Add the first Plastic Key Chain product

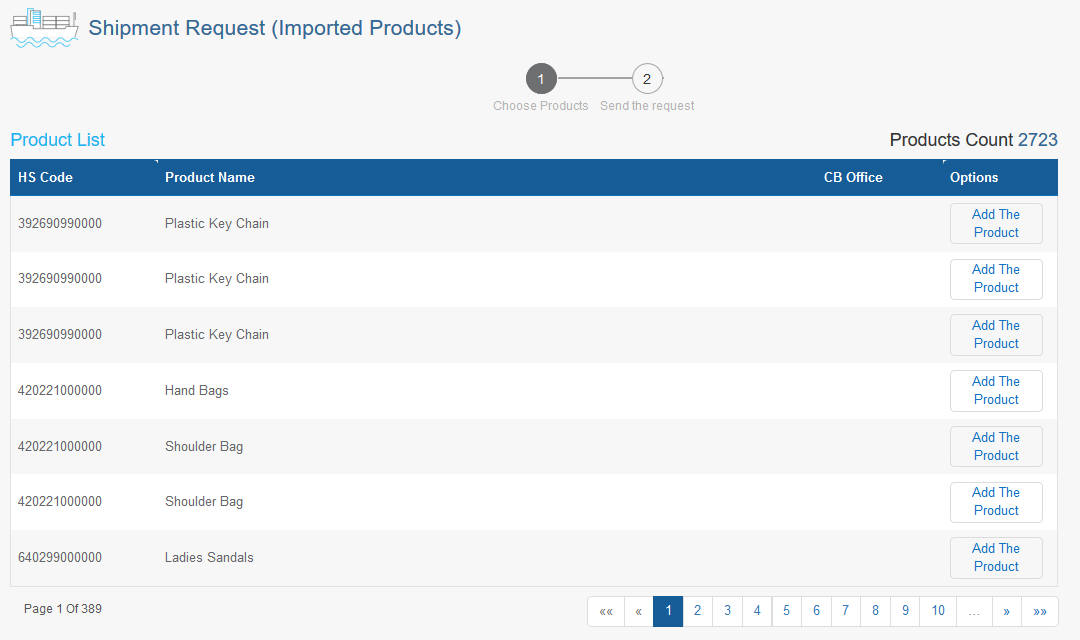tap(996, 223)
